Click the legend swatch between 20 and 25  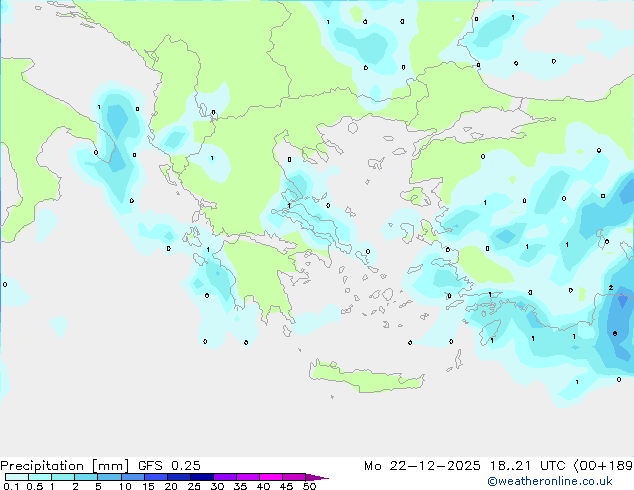pyautogui.click(x=178, y=477)
